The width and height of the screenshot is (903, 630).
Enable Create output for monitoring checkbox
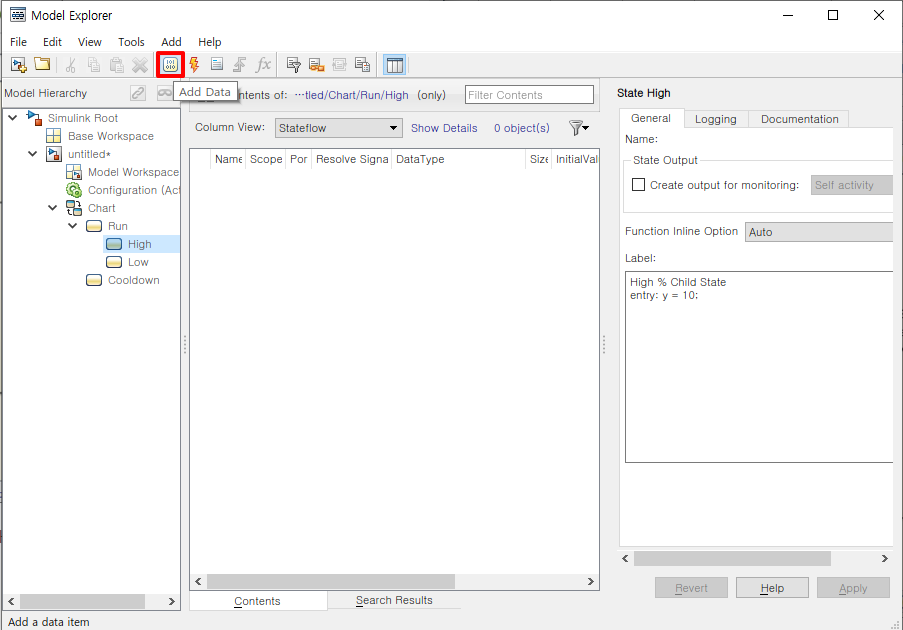click(x=638, y=185)
